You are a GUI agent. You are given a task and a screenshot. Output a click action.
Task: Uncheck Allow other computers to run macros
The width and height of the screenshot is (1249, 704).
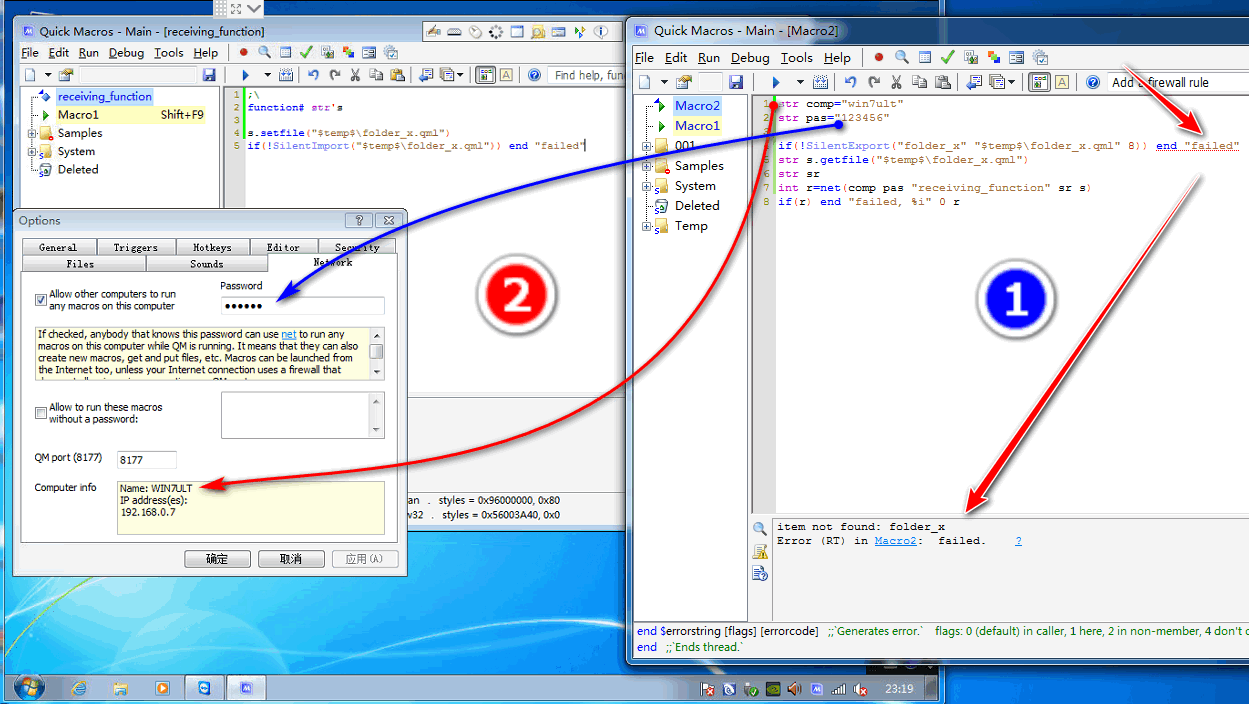(41, 299)
